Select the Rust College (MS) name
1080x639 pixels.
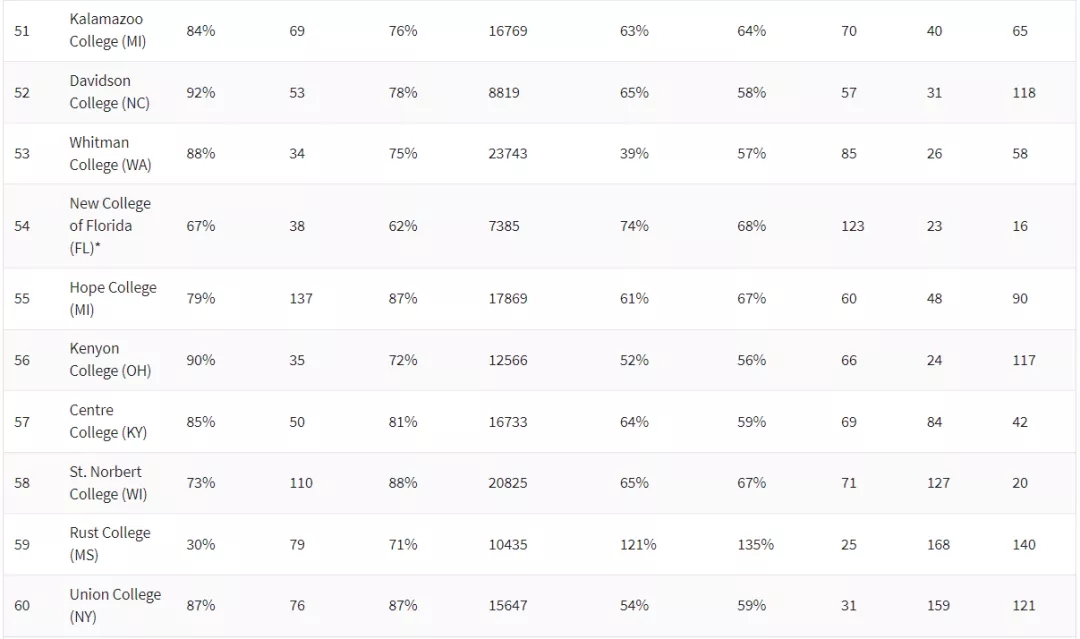point(109,544)
